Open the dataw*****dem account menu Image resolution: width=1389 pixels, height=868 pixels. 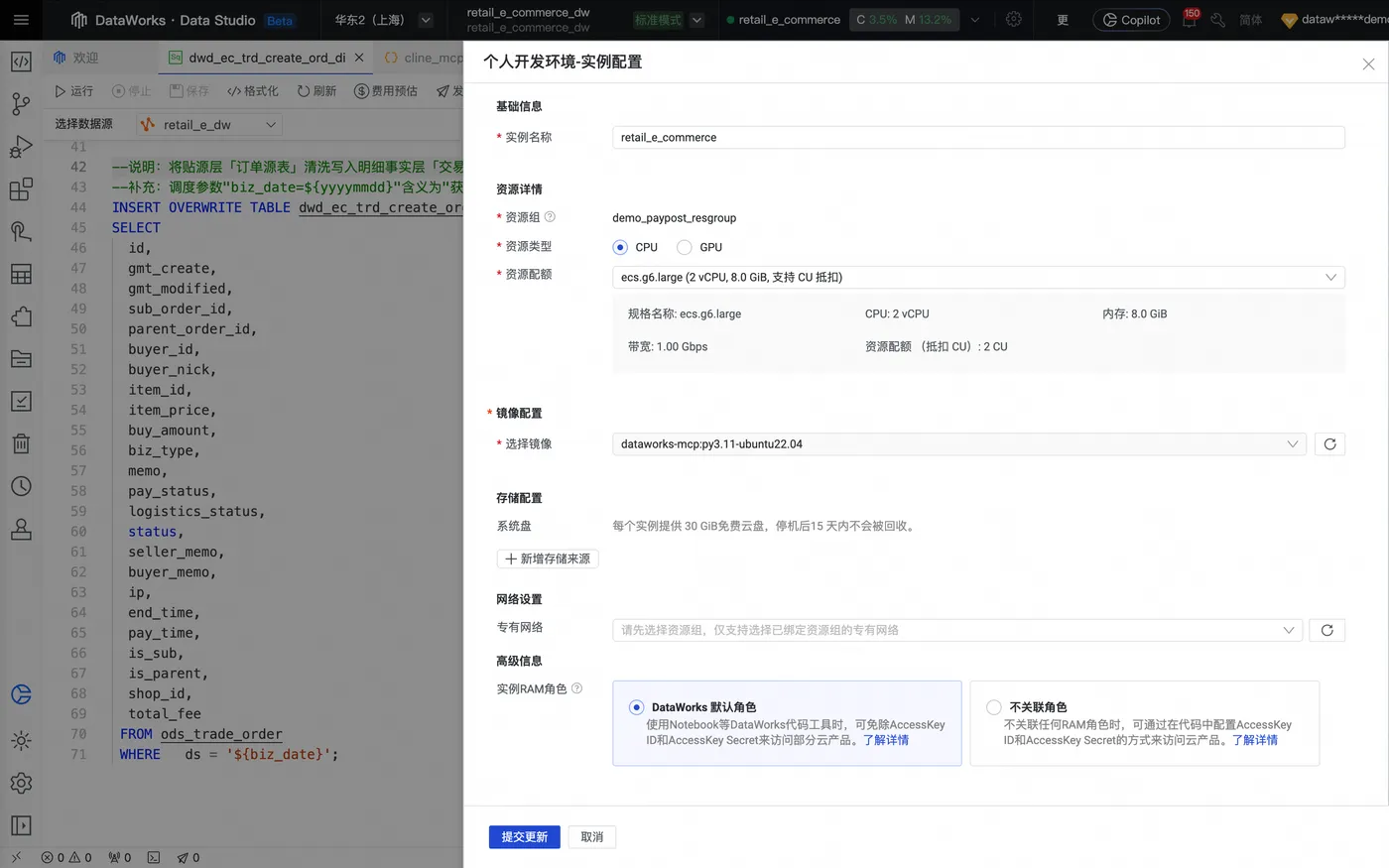(1334, 20)
